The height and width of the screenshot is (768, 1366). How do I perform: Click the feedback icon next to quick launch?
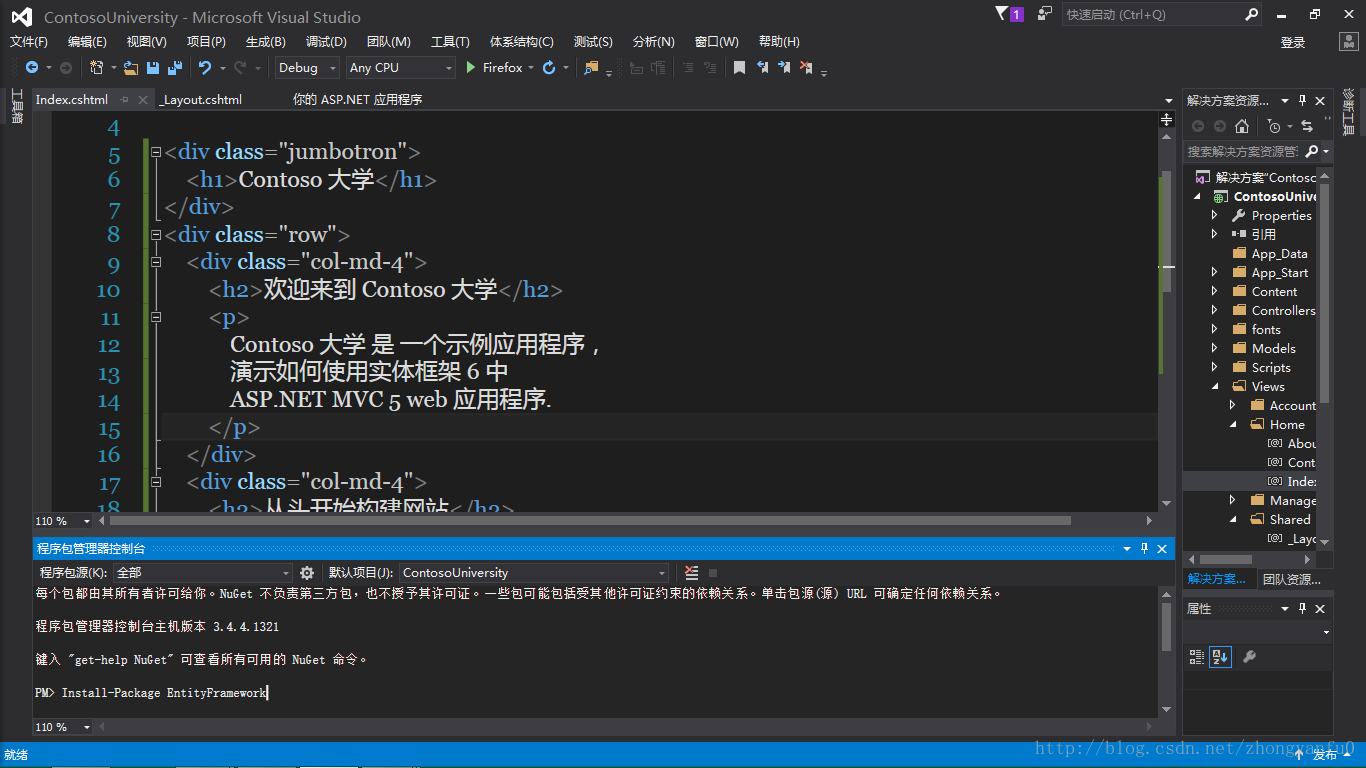(x=1045, y=14)
